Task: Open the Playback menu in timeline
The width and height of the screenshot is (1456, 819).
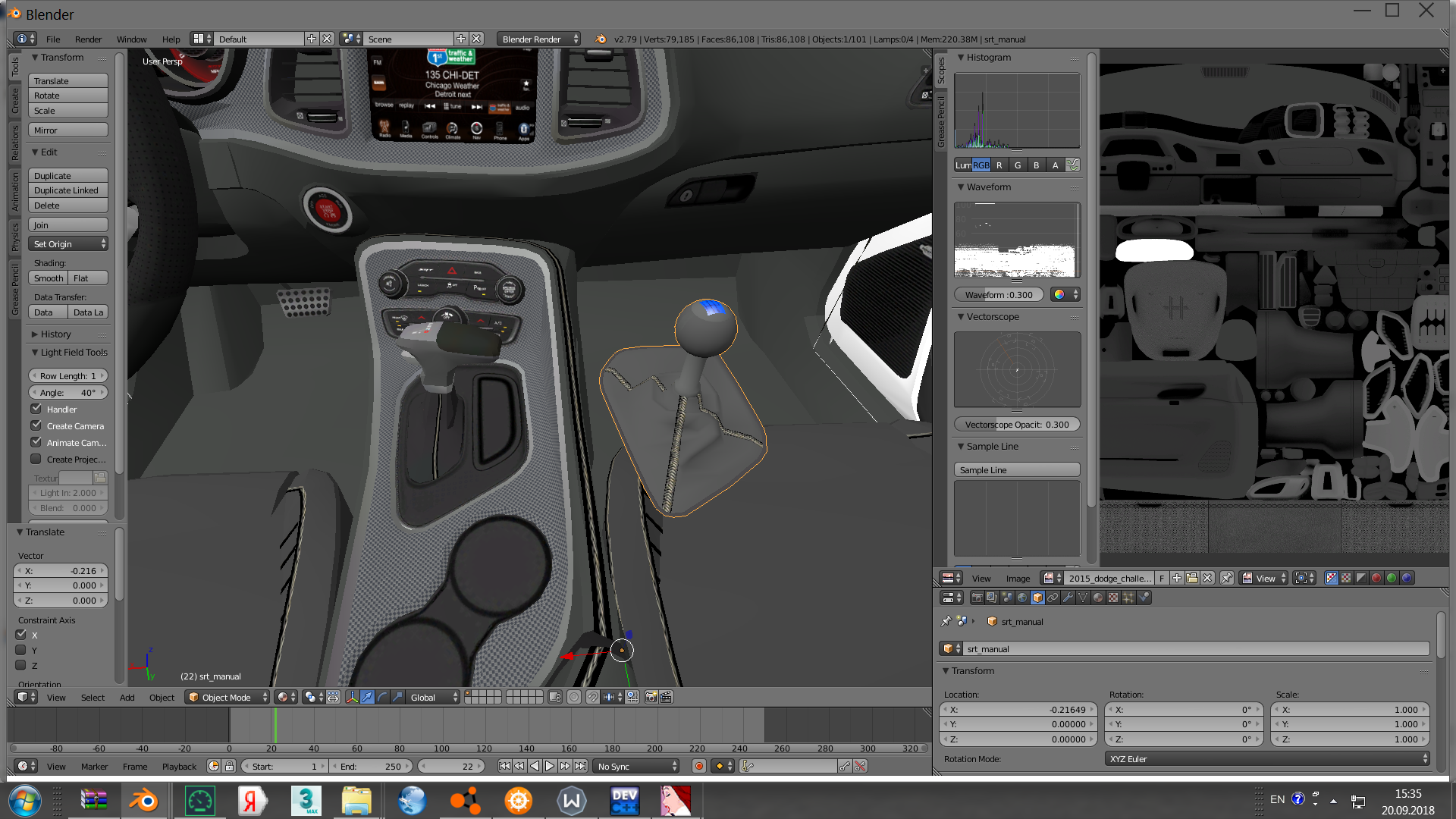Action: [x=178, y=767]
